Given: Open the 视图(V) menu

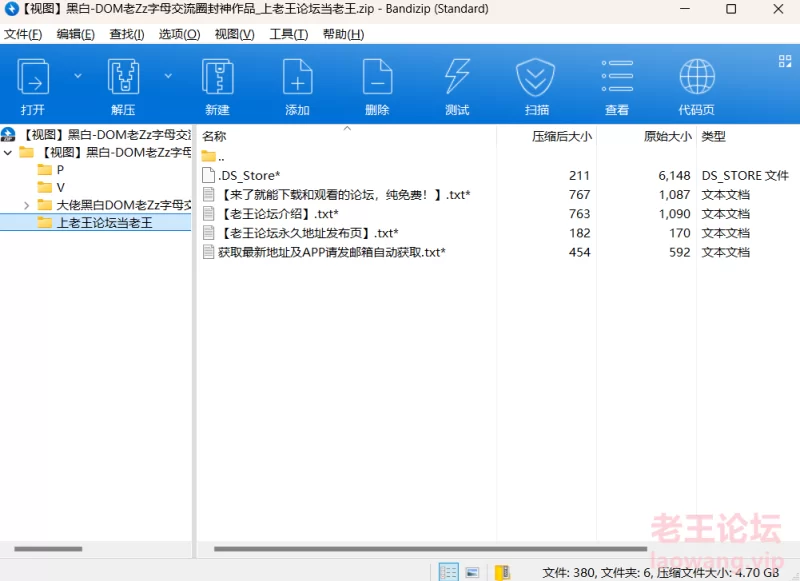Looking at the screenshot, I should click(x=234, y=34).
